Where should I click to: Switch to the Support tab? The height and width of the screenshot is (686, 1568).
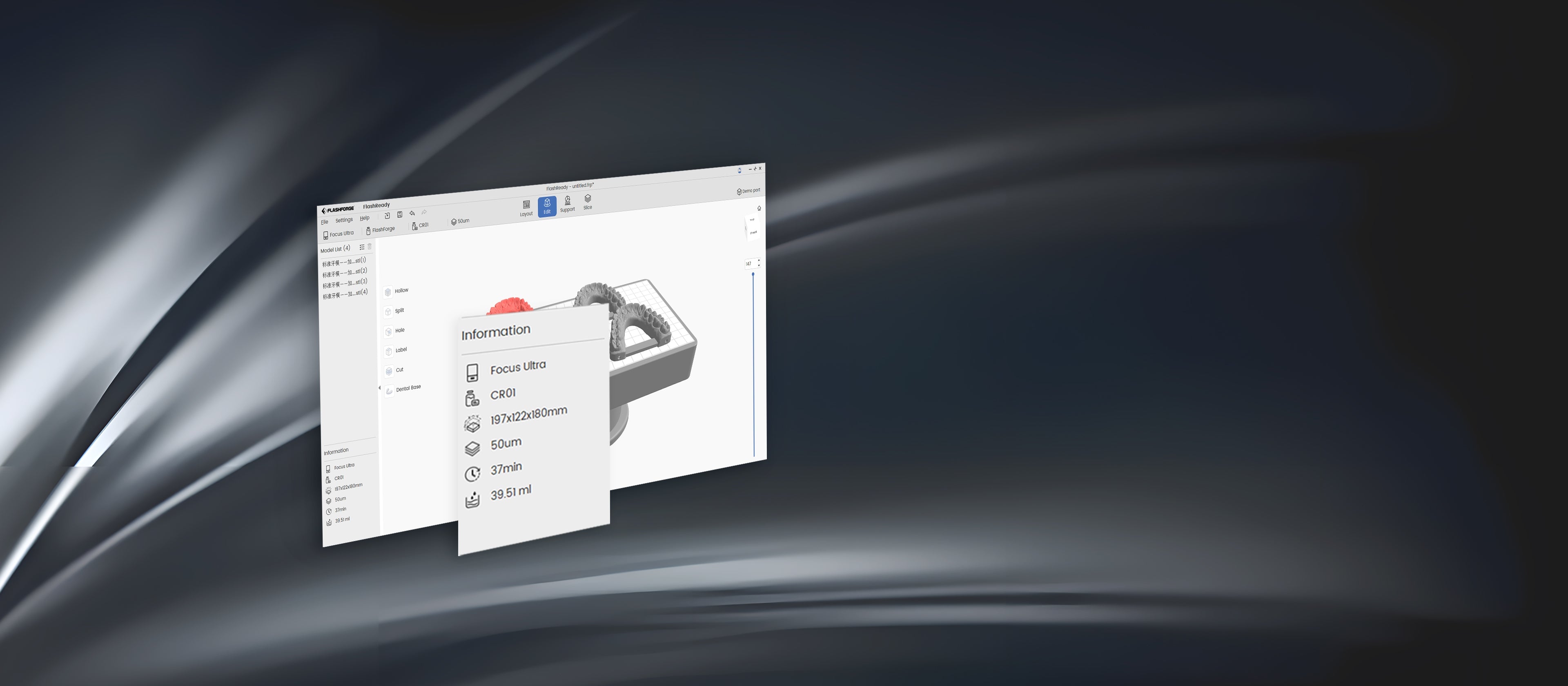567,203
